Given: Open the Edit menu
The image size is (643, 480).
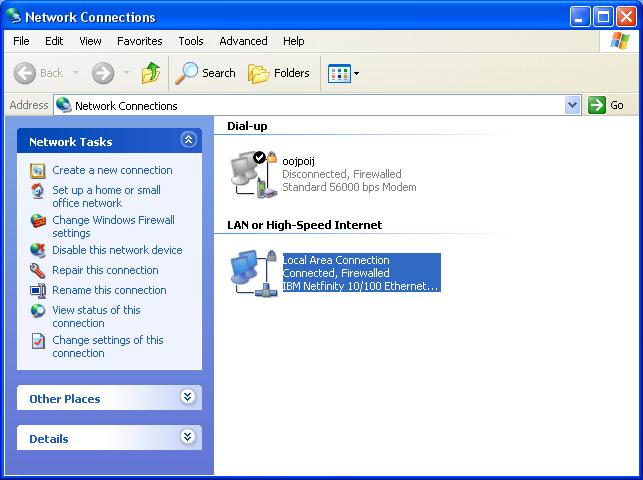Looking at the screenshot, I should point(54,41).
